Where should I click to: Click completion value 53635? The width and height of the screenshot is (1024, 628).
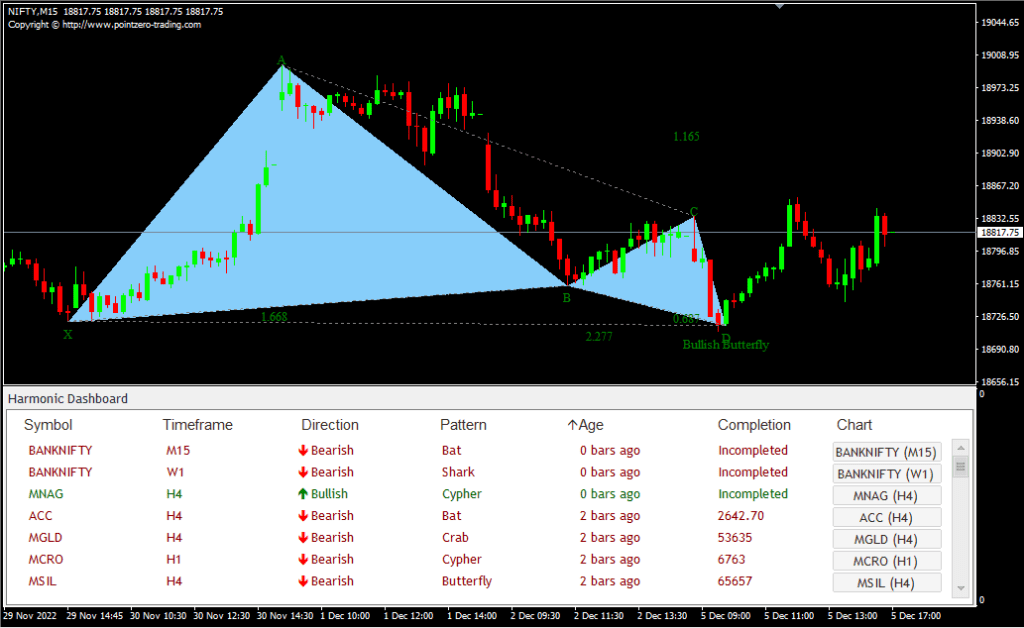click(735, 538)
